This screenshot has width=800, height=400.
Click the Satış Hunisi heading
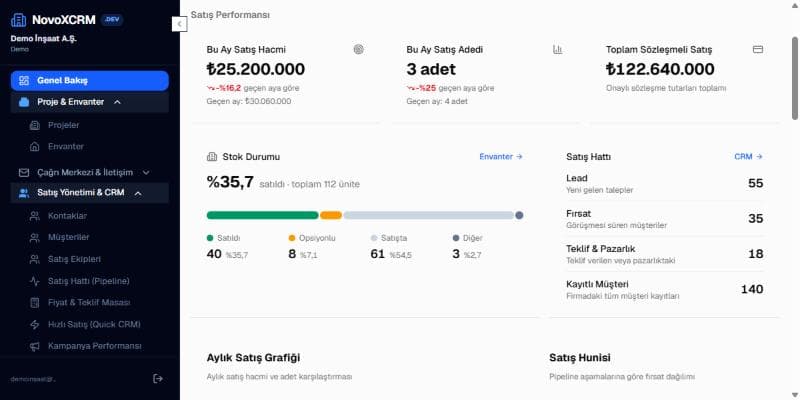tap(580, 358)
